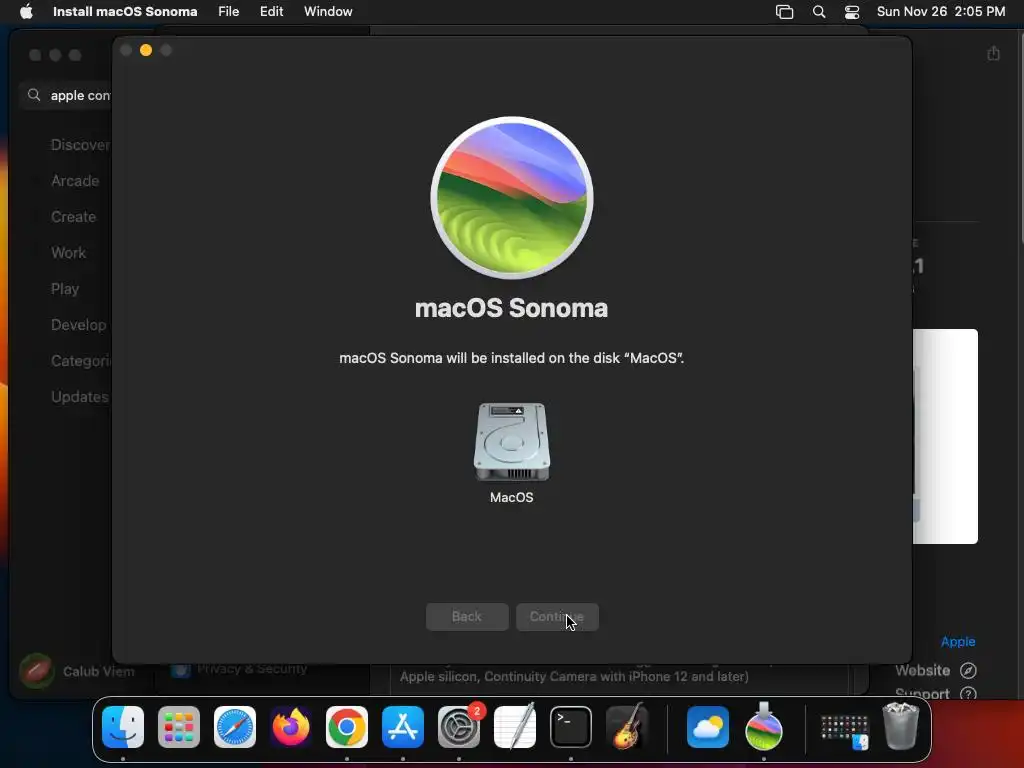Open the Apple developer link

coord(957,641)
